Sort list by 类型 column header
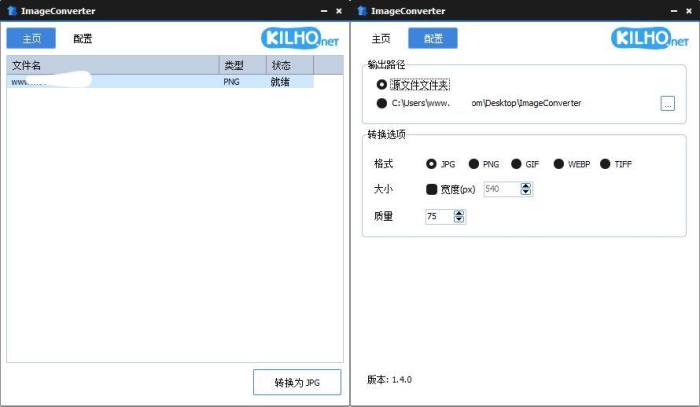 point(243,65)
